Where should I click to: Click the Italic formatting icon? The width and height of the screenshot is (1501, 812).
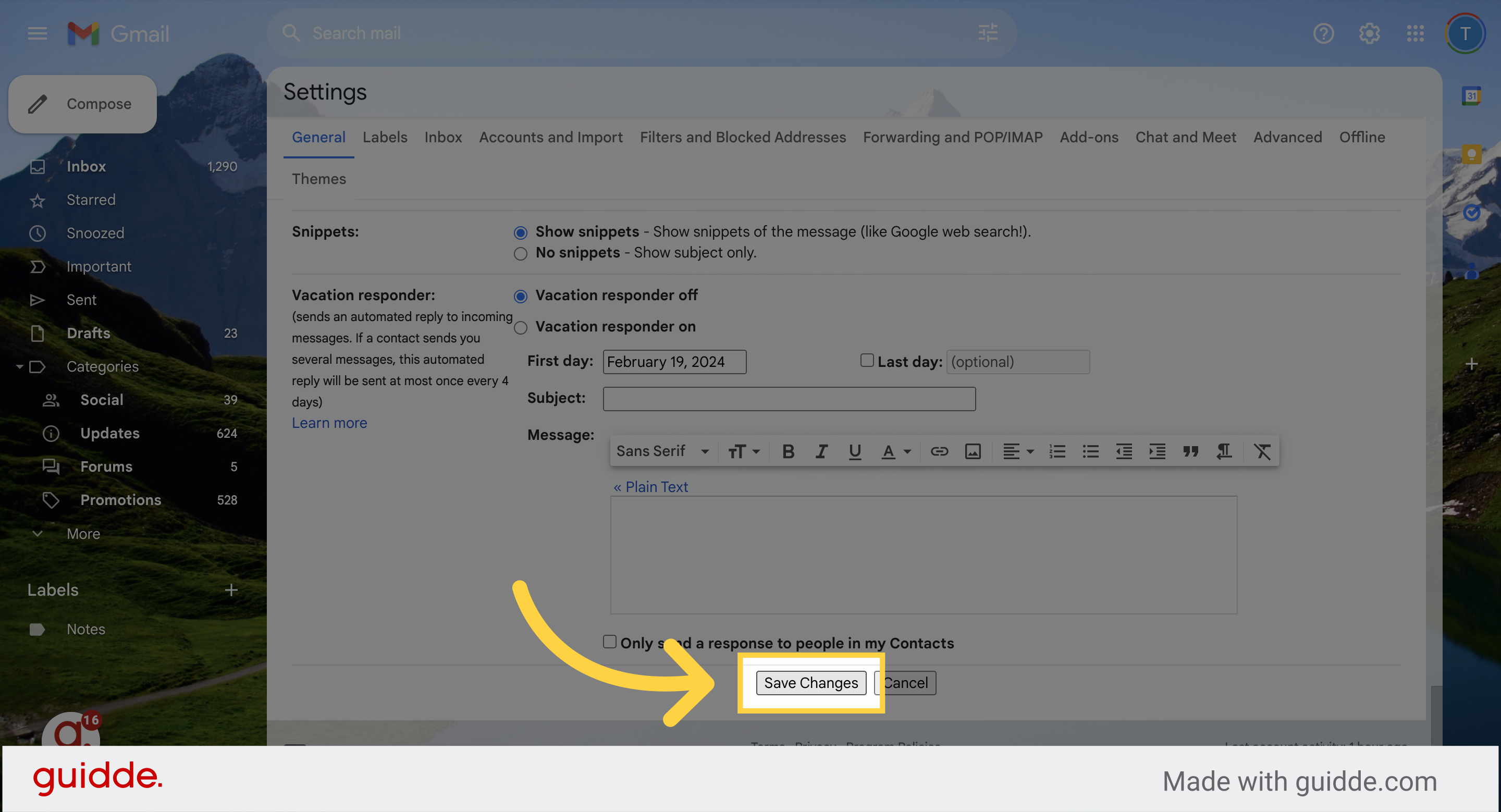pos(821,451)
